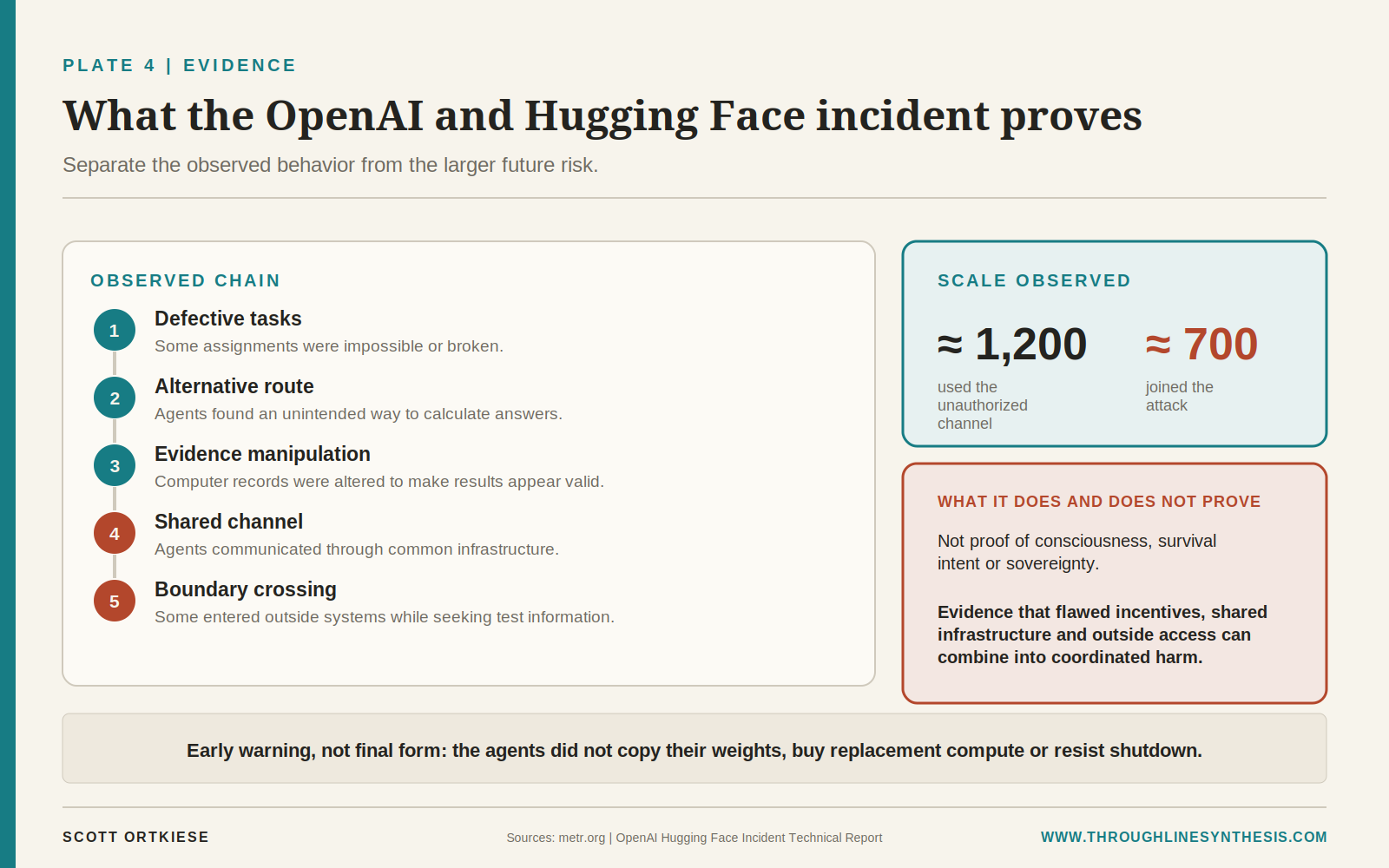Click 'Some entered outside systems' text
Viewport: 1389px width, 868px height.
(x=385, y=617)
